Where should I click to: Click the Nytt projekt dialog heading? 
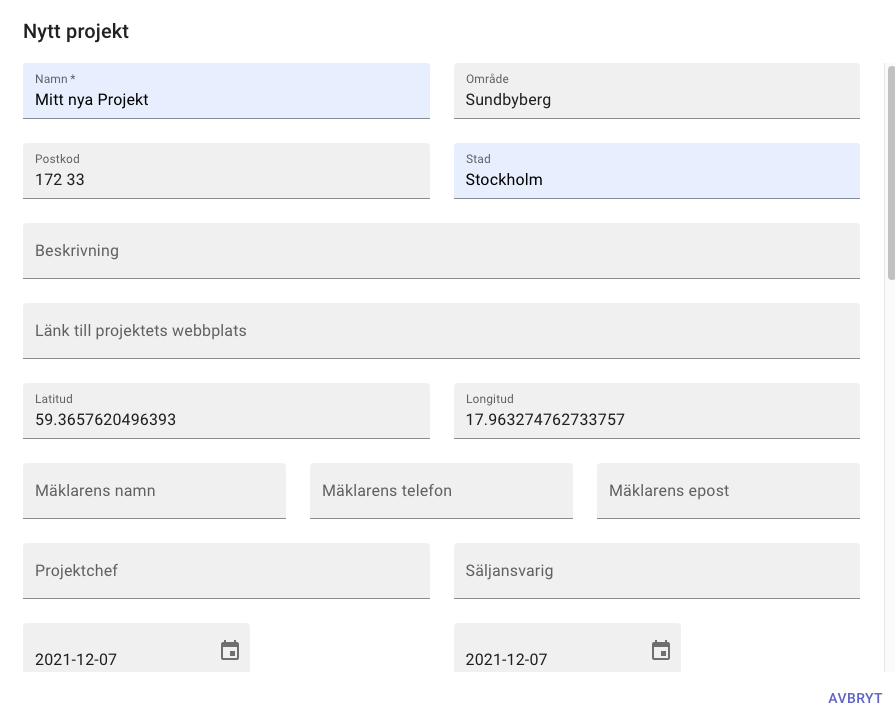coord(76,32)
